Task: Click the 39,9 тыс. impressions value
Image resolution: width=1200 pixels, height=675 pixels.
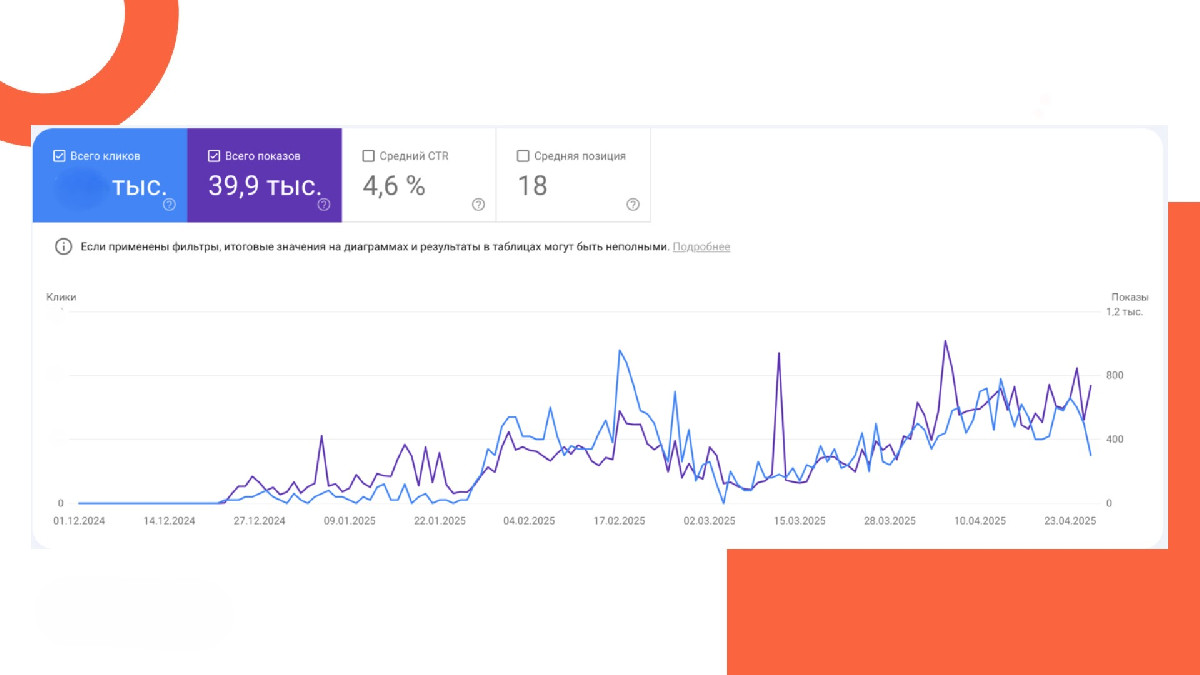Action: click(x=265, y=186)
